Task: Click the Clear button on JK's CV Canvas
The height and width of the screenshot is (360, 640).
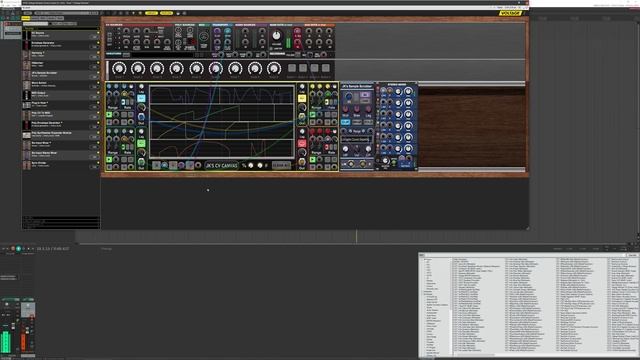Action: pyautogui.click(x=281, y=165)
